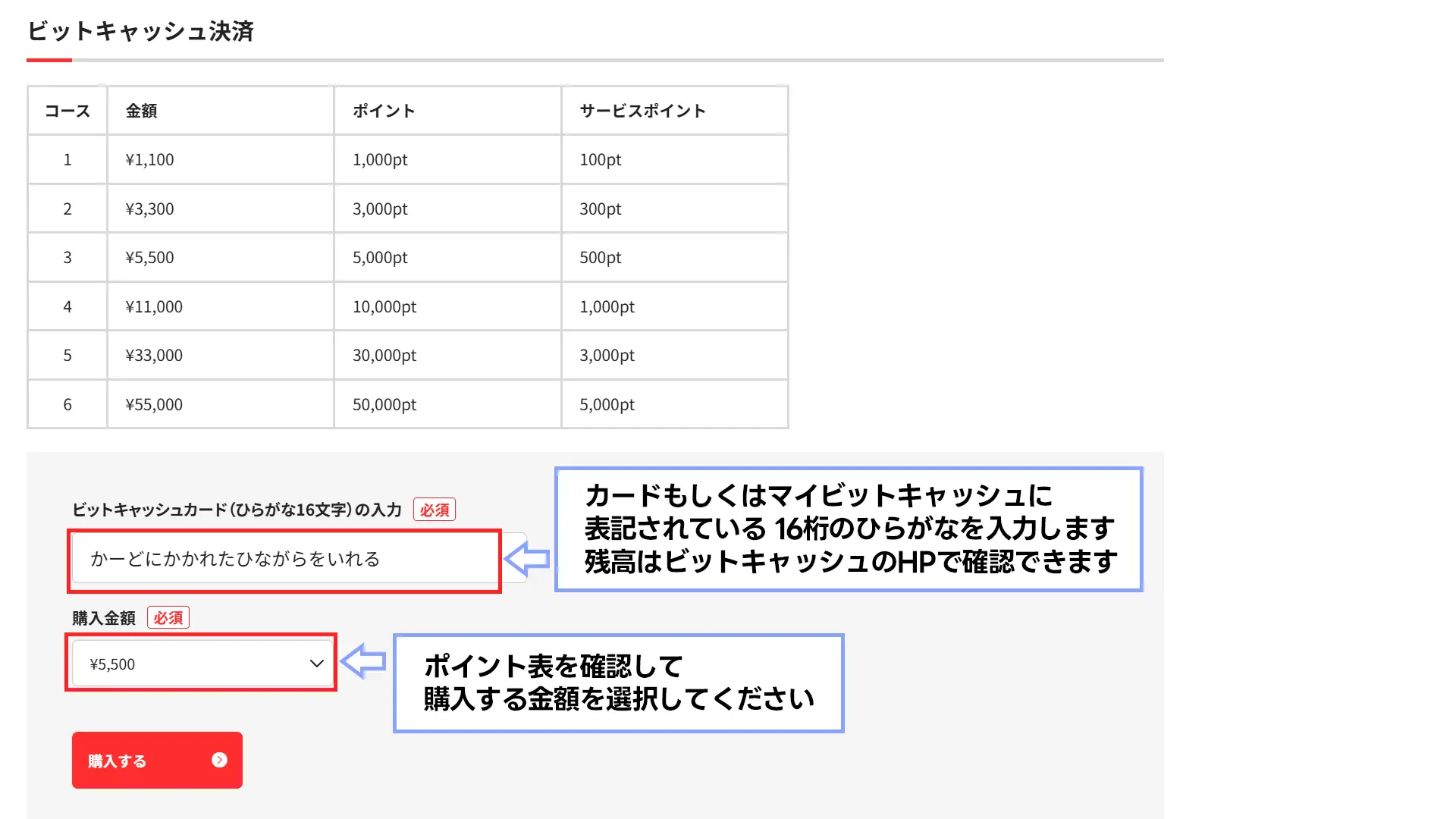This screenshot has height=819, width=1456.
Task: Select the ¥55,000 amount cell
Action: [x=221, y=404]
